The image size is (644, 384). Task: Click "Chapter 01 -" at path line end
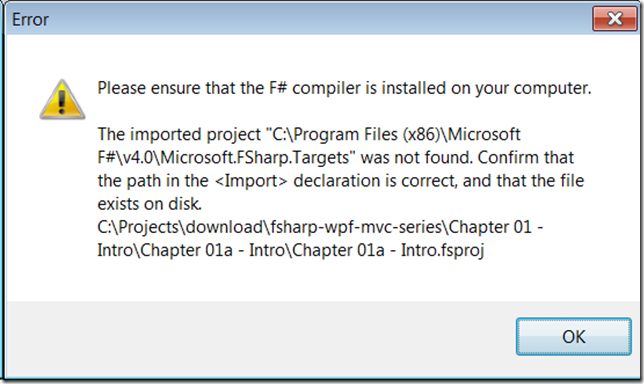click(x=496, y=227)
